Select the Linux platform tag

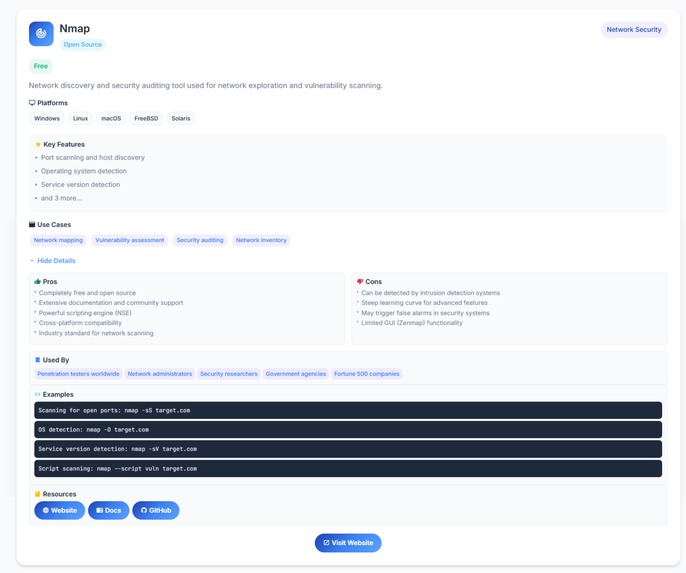pos(80,118)
